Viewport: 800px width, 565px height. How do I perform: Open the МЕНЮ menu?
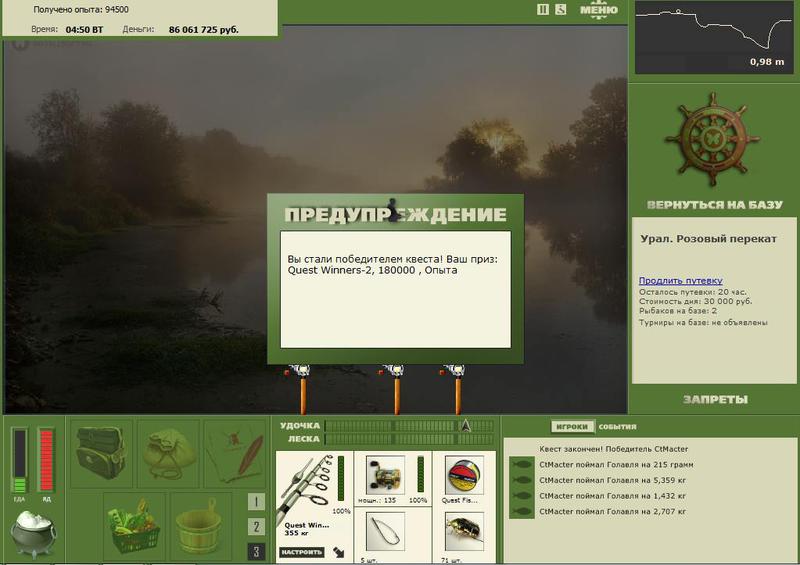[598, 10]
